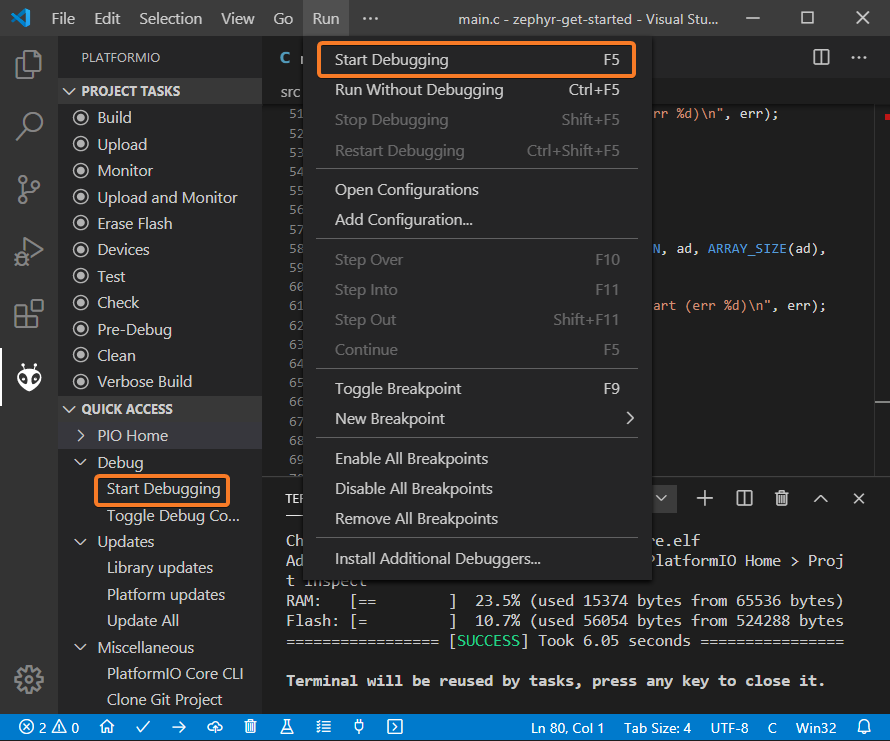Screen dimensions: 890x741
Task: Open the Extensions view in activity bar
Action: click(x=28, y=314)
